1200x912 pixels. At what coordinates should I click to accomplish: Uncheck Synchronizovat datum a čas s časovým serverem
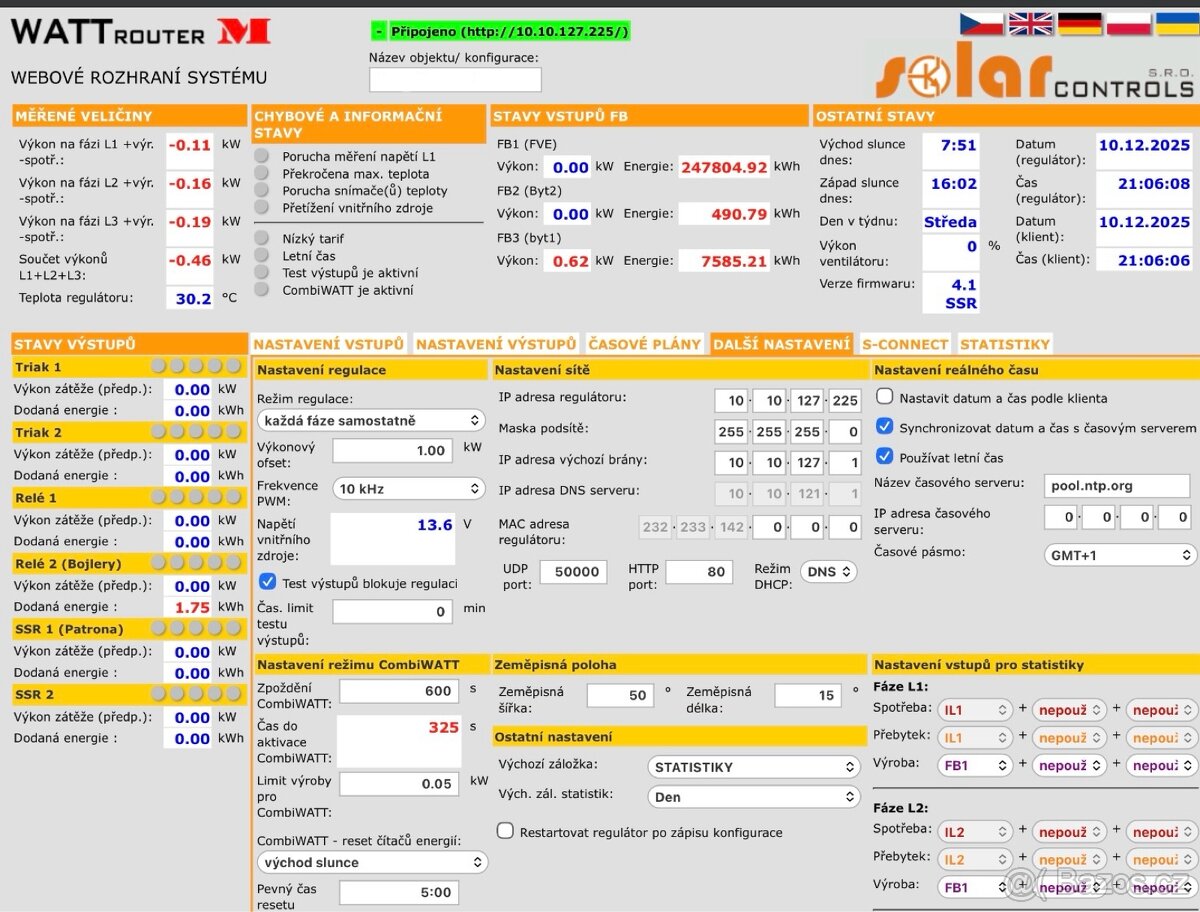pos(885,426)
